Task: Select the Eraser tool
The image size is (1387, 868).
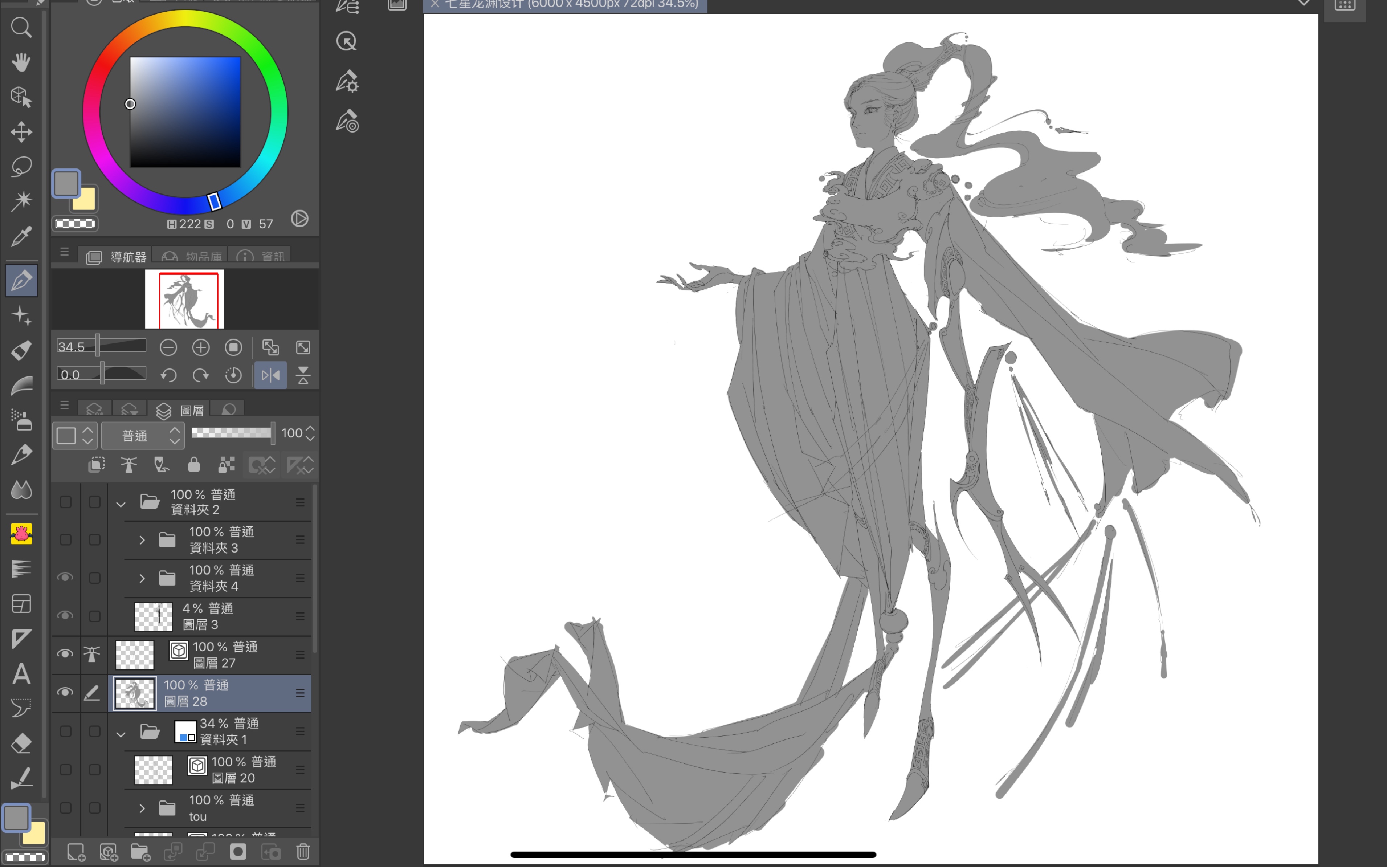Action: tap(21, 743)
